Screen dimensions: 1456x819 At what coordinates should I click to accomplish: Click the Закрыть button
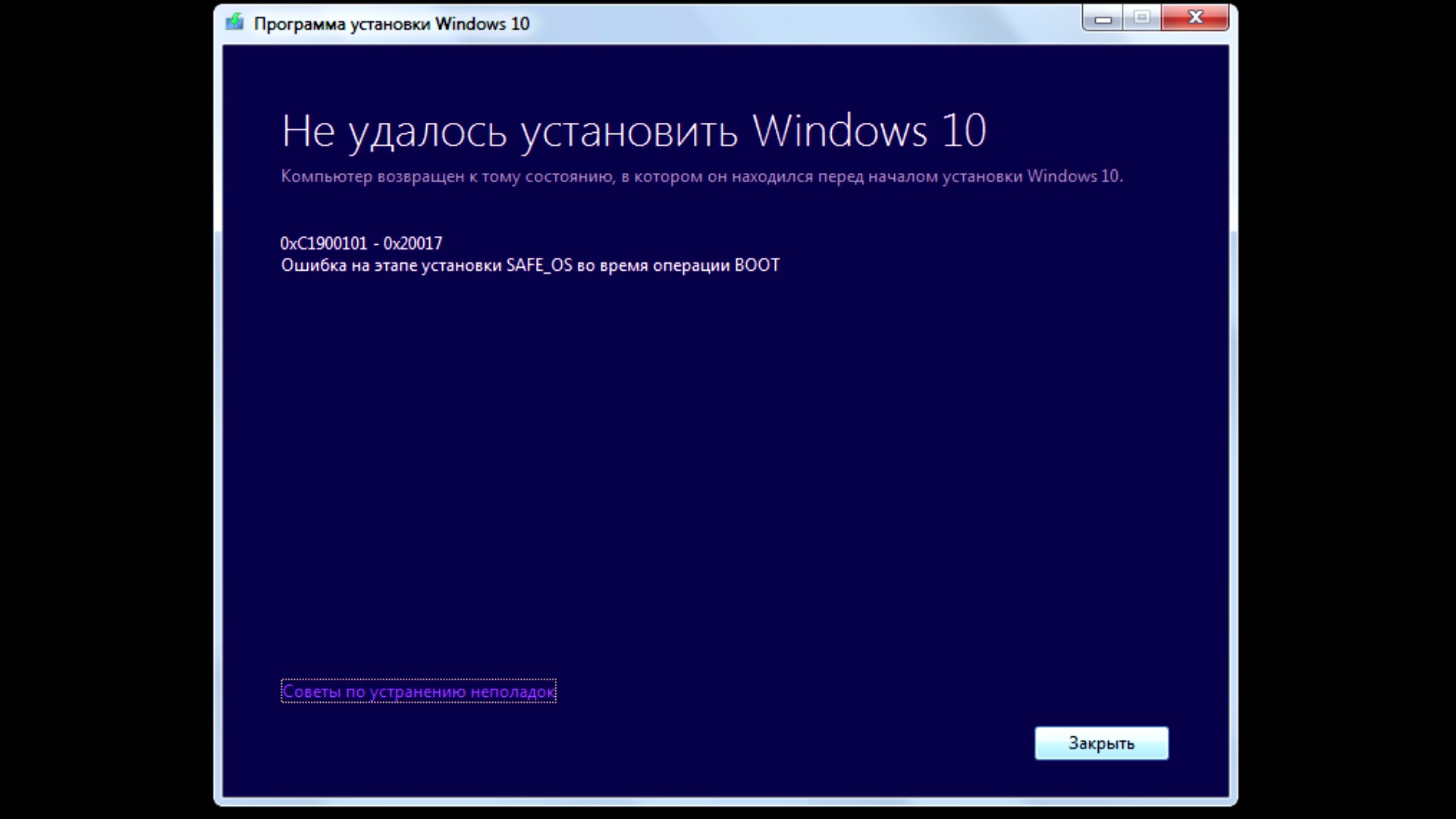pyautogui.click(x=1101, y=743)
